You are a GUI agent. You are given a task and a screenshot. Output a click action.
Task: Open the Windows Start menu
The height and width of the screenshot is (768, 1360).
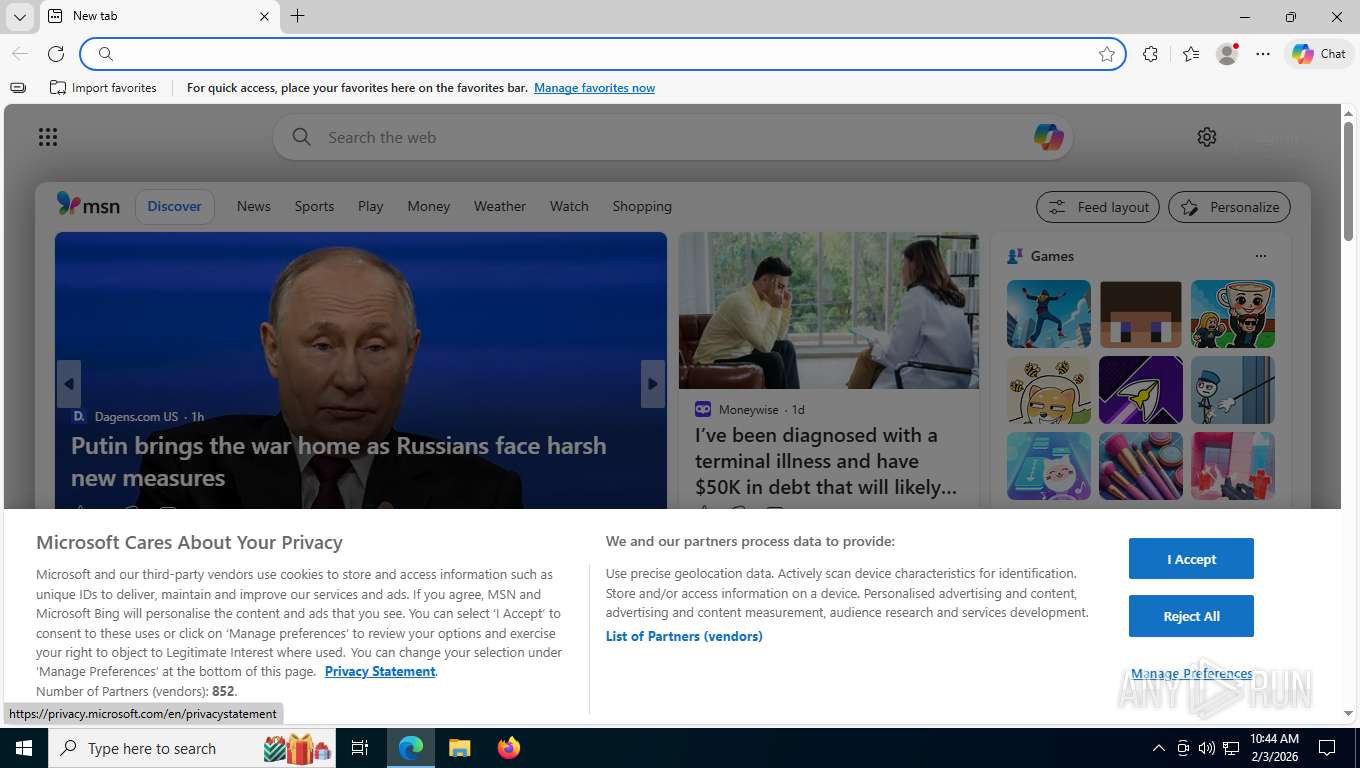23,748
